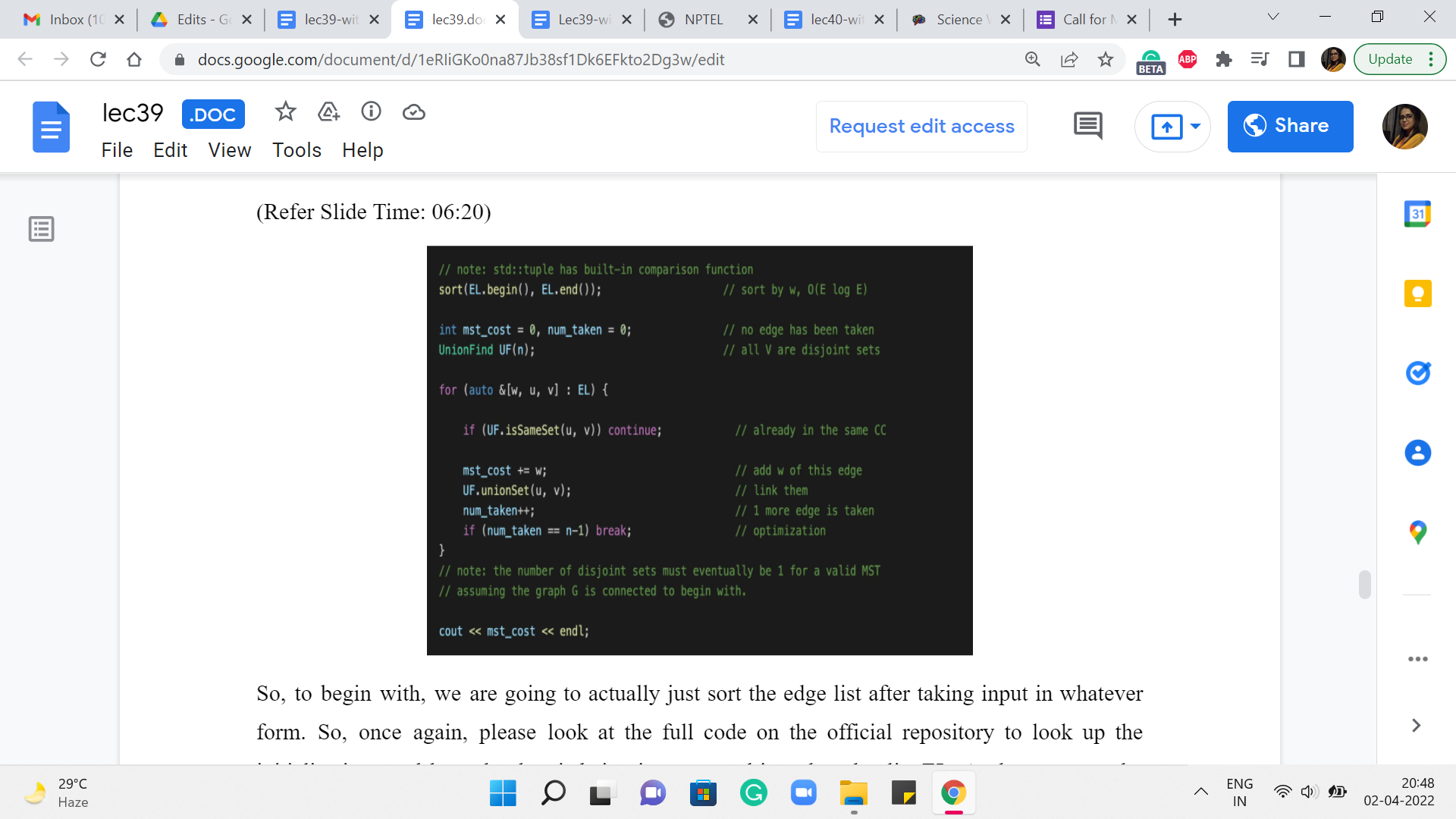Click Request edit access button
The image size is (1456, 819).
pyautogui.click(x=921, y=126)
